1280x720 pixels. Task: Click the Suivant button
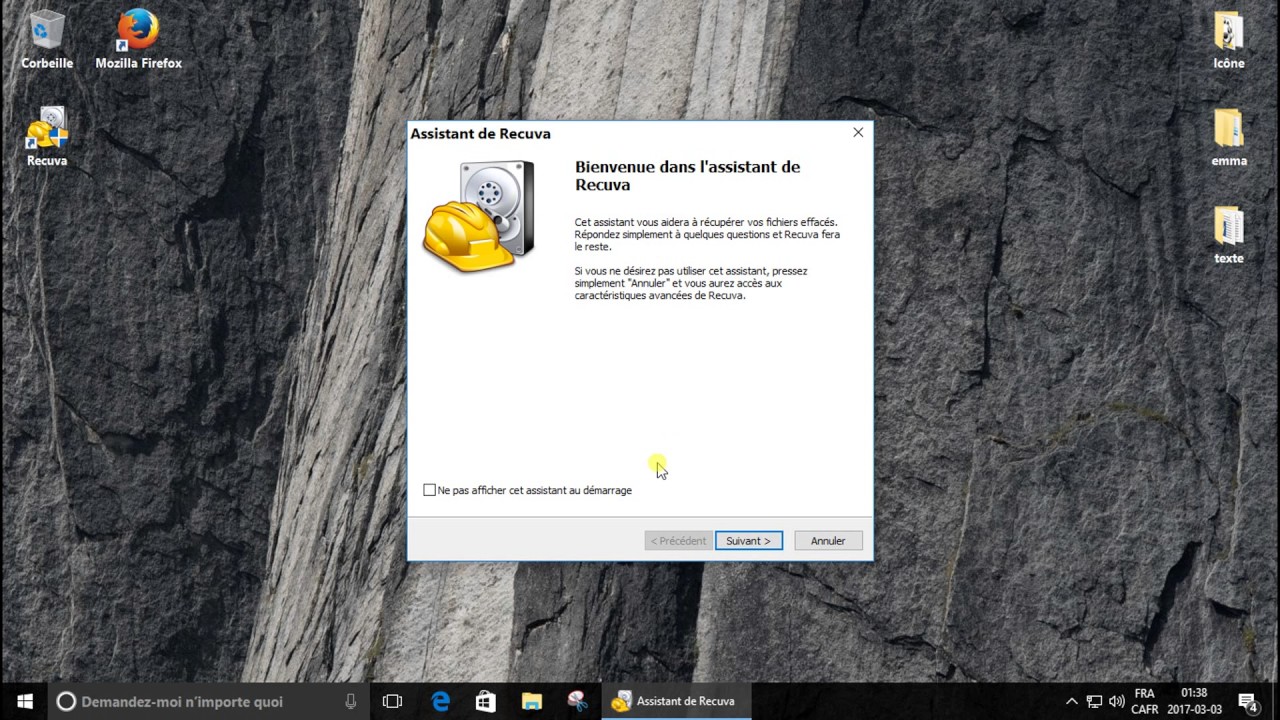749,540
